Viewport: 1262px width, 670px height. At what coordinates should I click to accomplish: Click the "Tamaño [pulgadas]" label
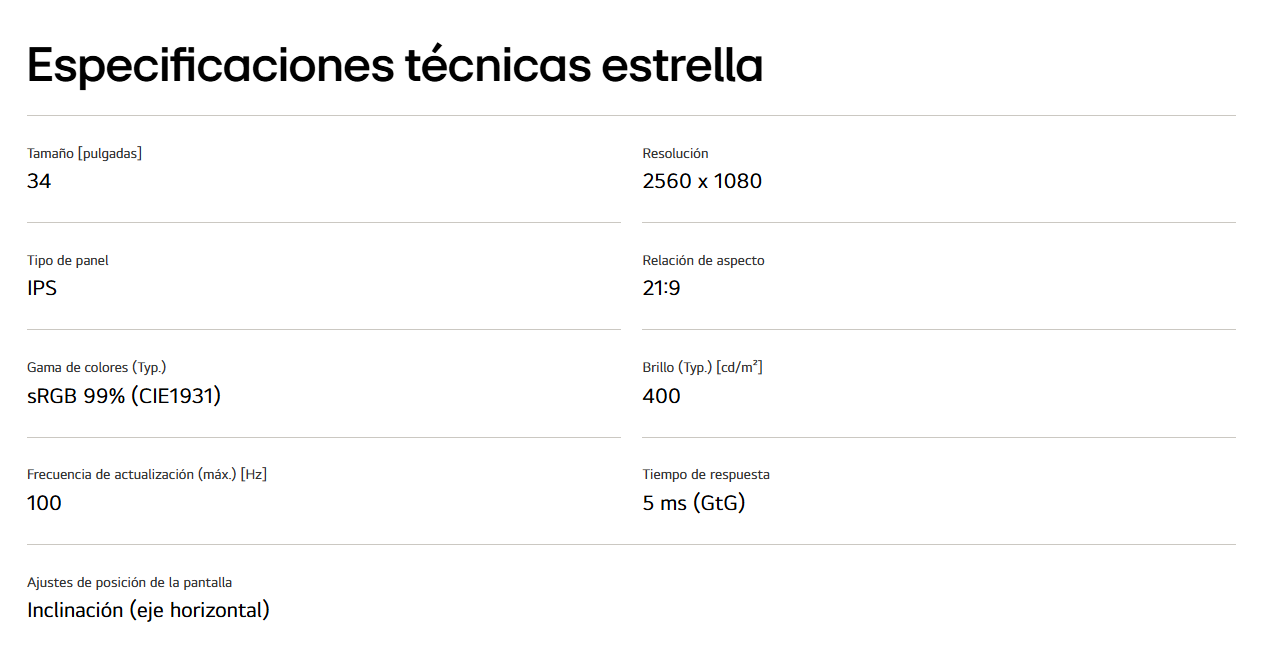[84, 153]
